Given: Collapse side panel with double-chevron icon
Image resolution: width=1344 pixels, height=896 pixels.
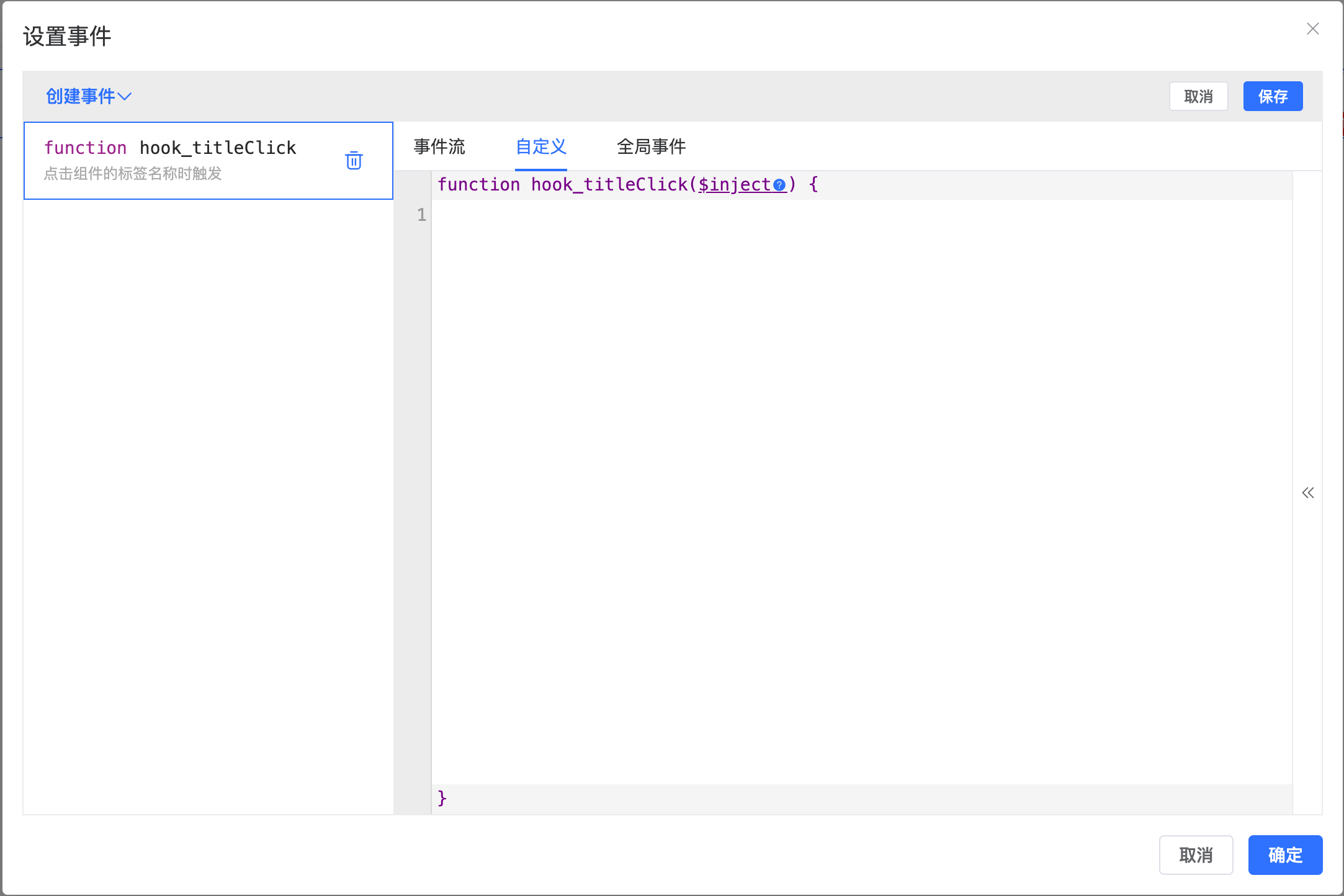Looking at the screenshot, I should point(1307,493).
